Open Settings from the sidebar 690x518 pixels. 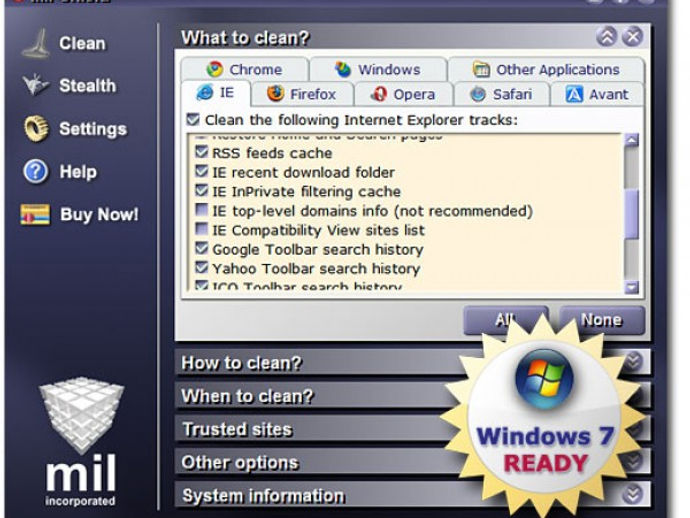tap(93, 129)
